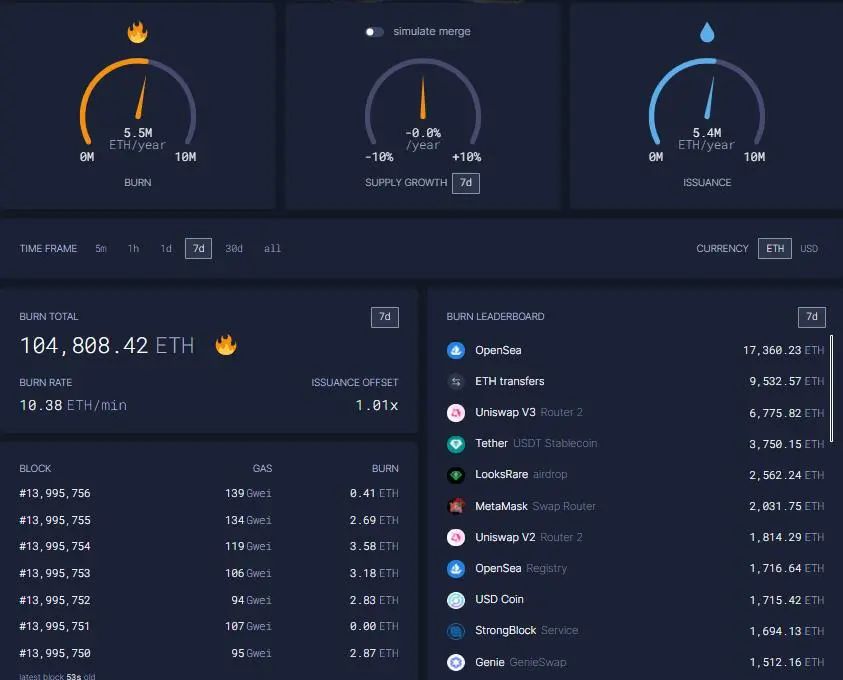843x680 pixels.
Task: Click the Uniswap V3 unicorn icon
Action: [x=456, y=413]
